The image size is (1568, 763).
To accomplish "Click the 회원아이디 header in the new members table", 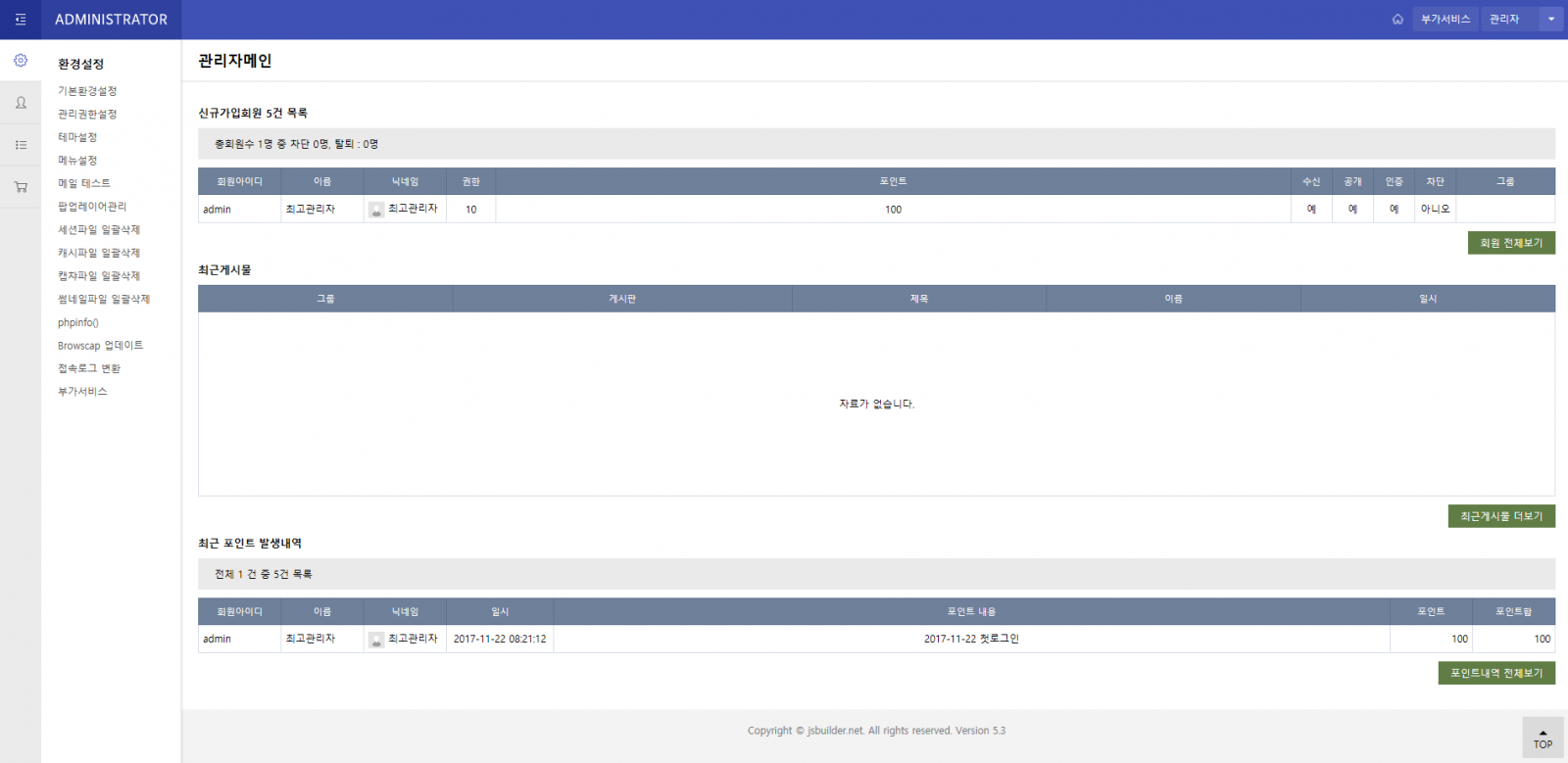I will tap(239, 181).
